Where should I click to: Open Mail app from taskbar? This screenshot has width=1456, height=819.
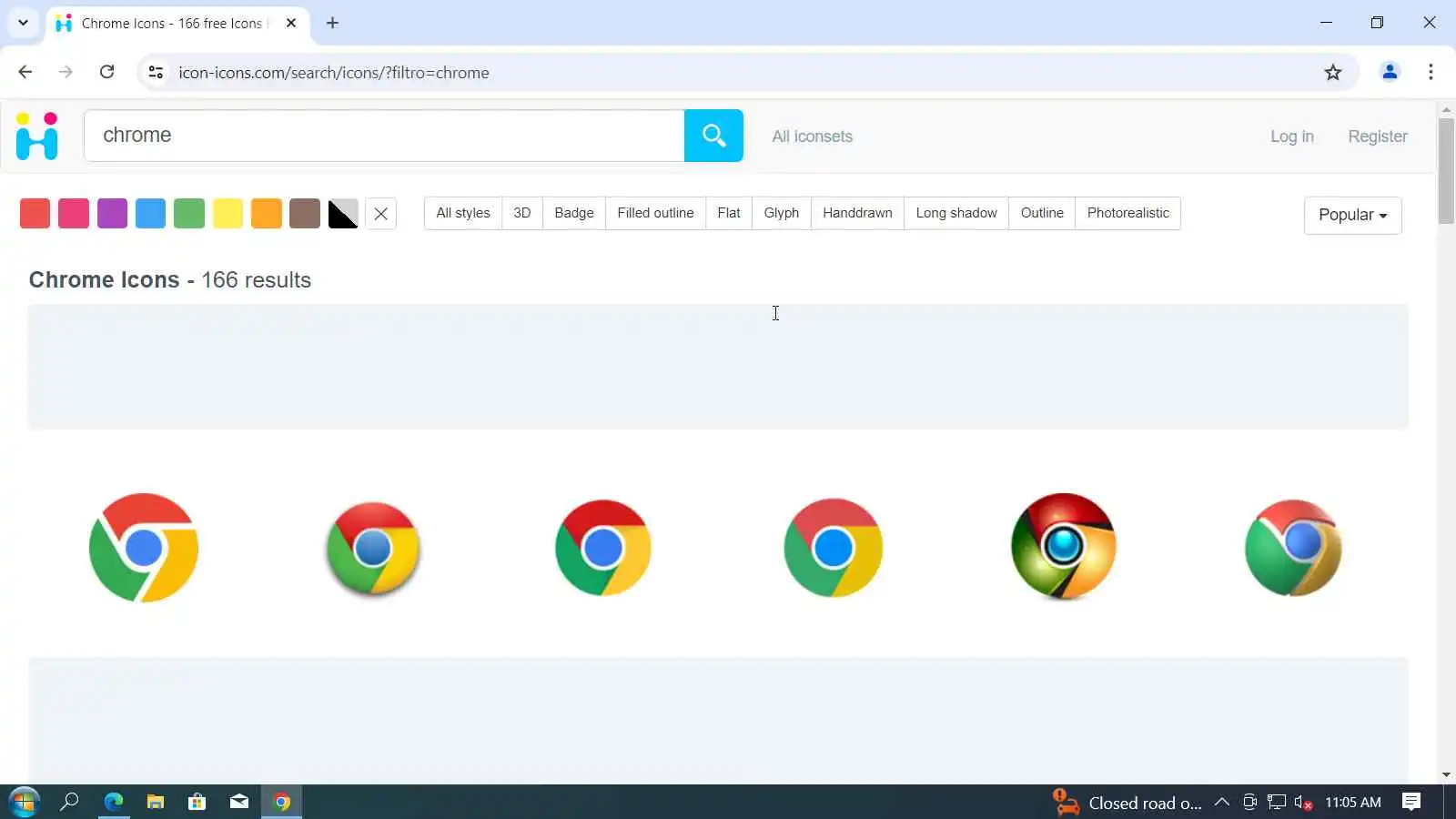pyautogui.click(x=239, y=802)
